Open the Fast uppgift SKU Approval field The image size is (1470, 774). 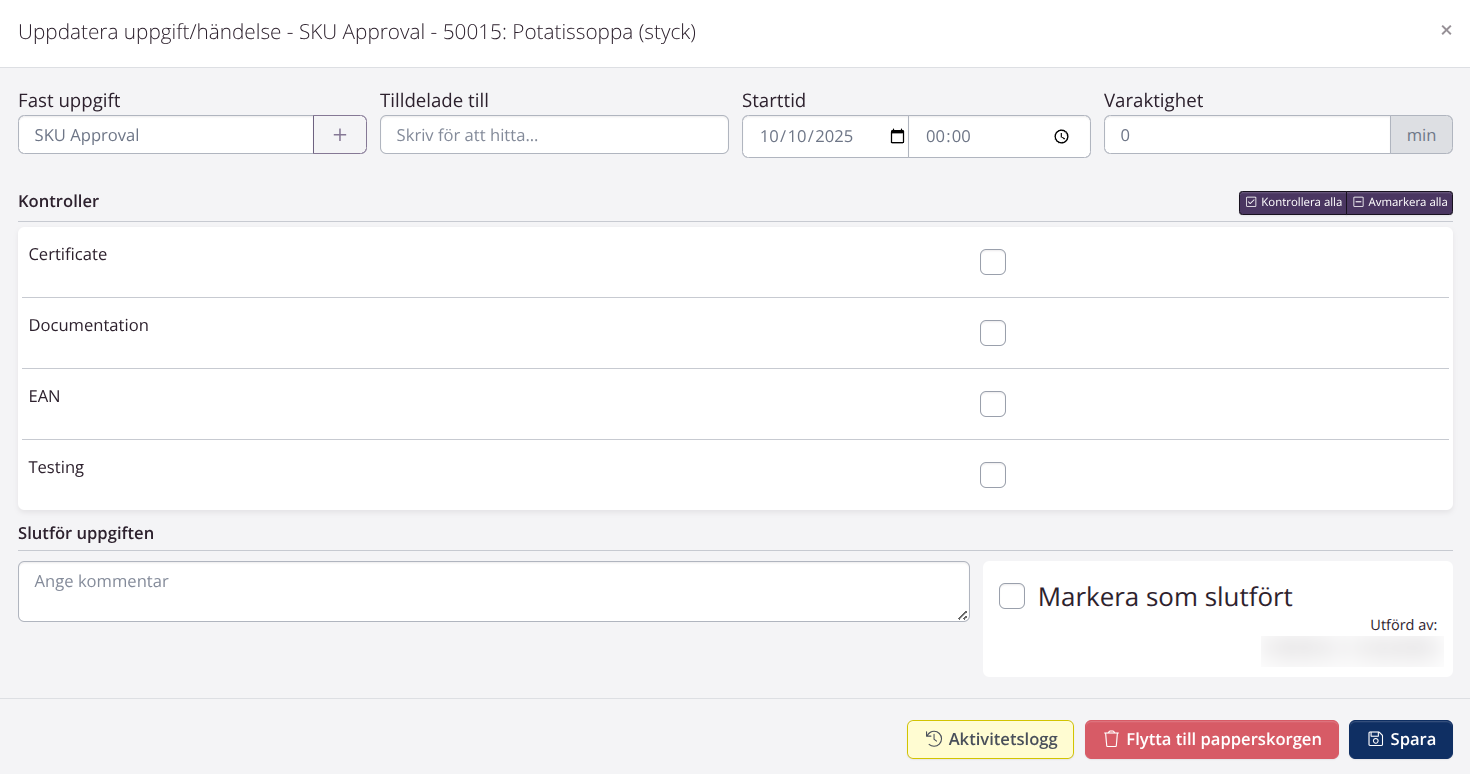[166, 135]
